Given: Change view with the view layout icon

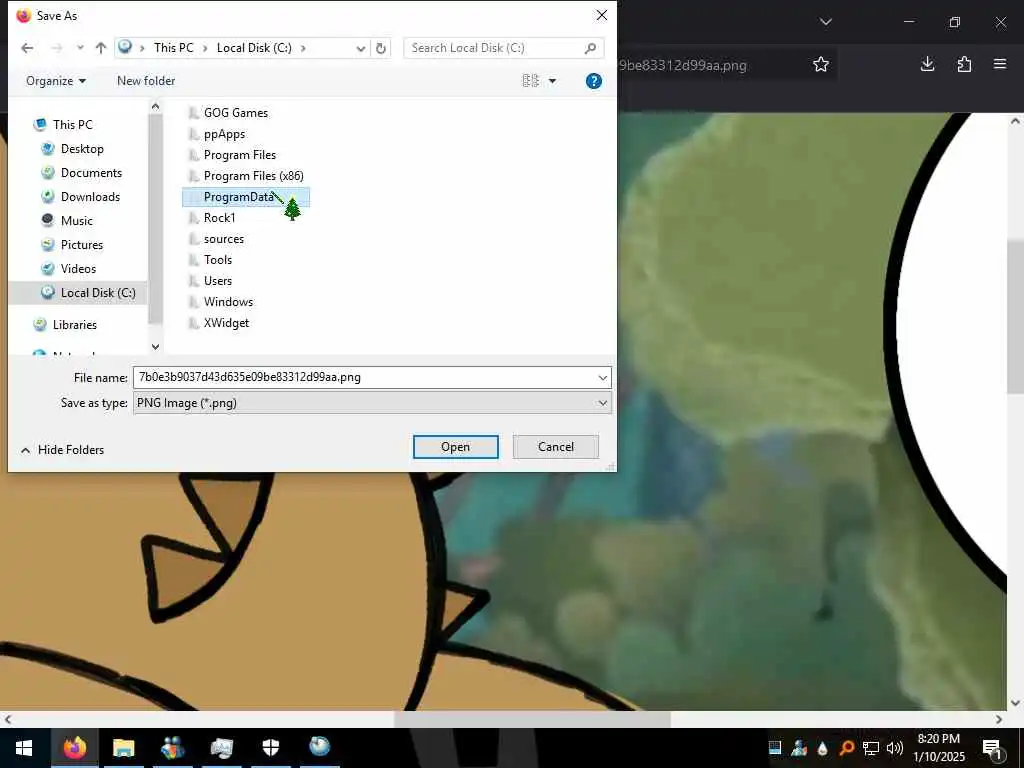Looking at the screenshot, I should coord(530,80).
